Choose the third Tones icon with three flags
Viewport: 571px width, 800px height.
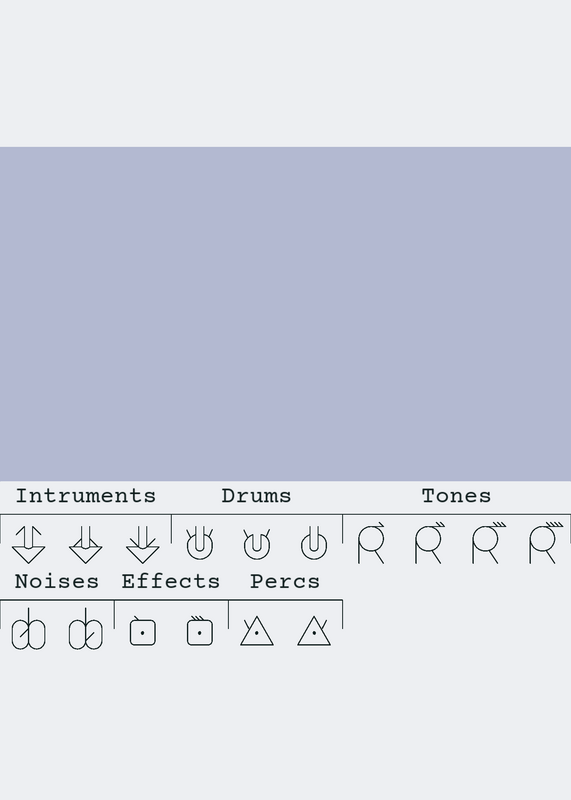coord(487,543)
